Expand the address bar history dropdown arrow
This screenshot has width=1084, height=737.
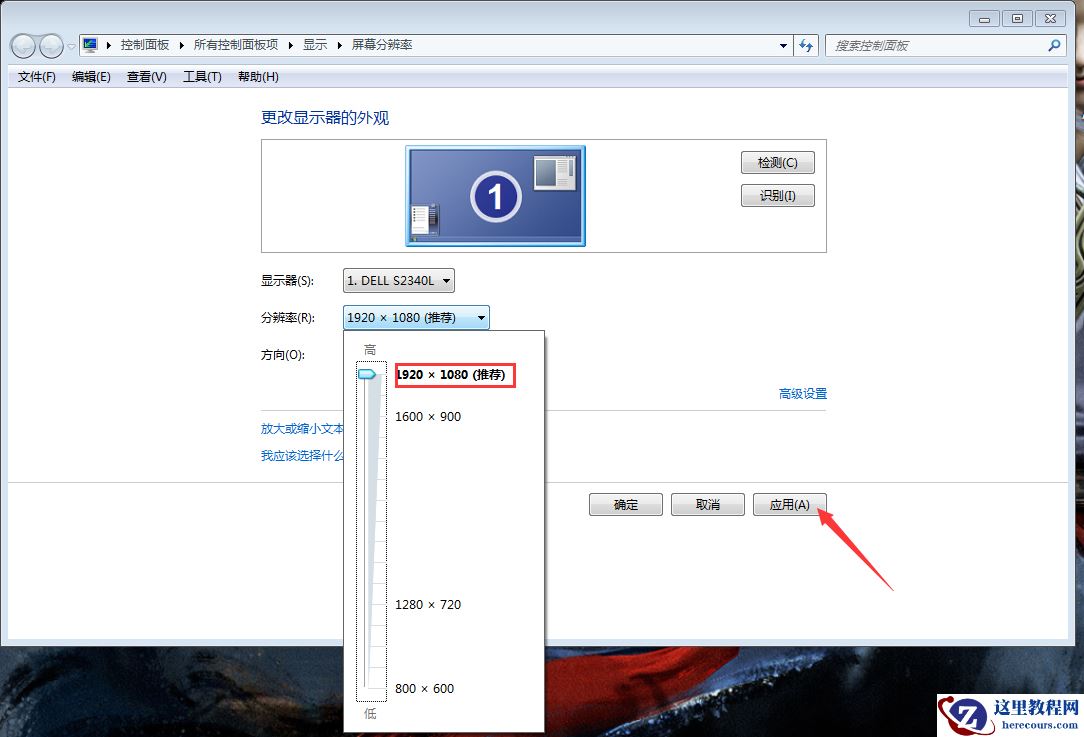(x=784, y=45)
